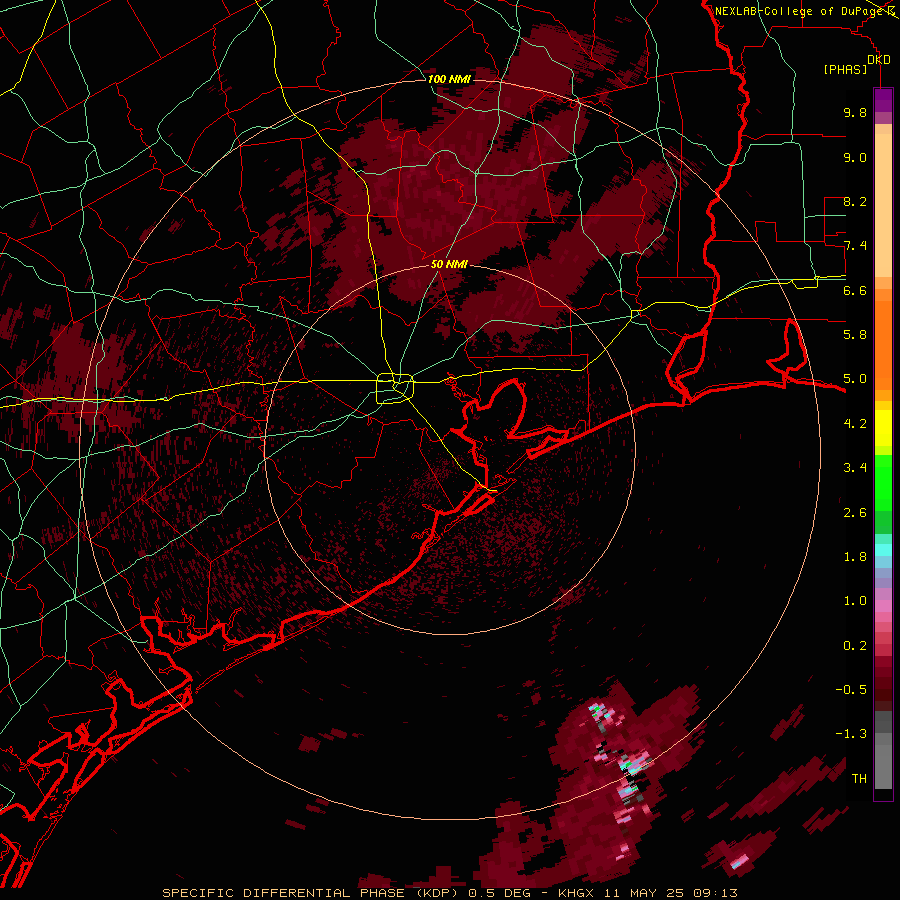Pick the bright green segment of color bar

pos(883,483)
